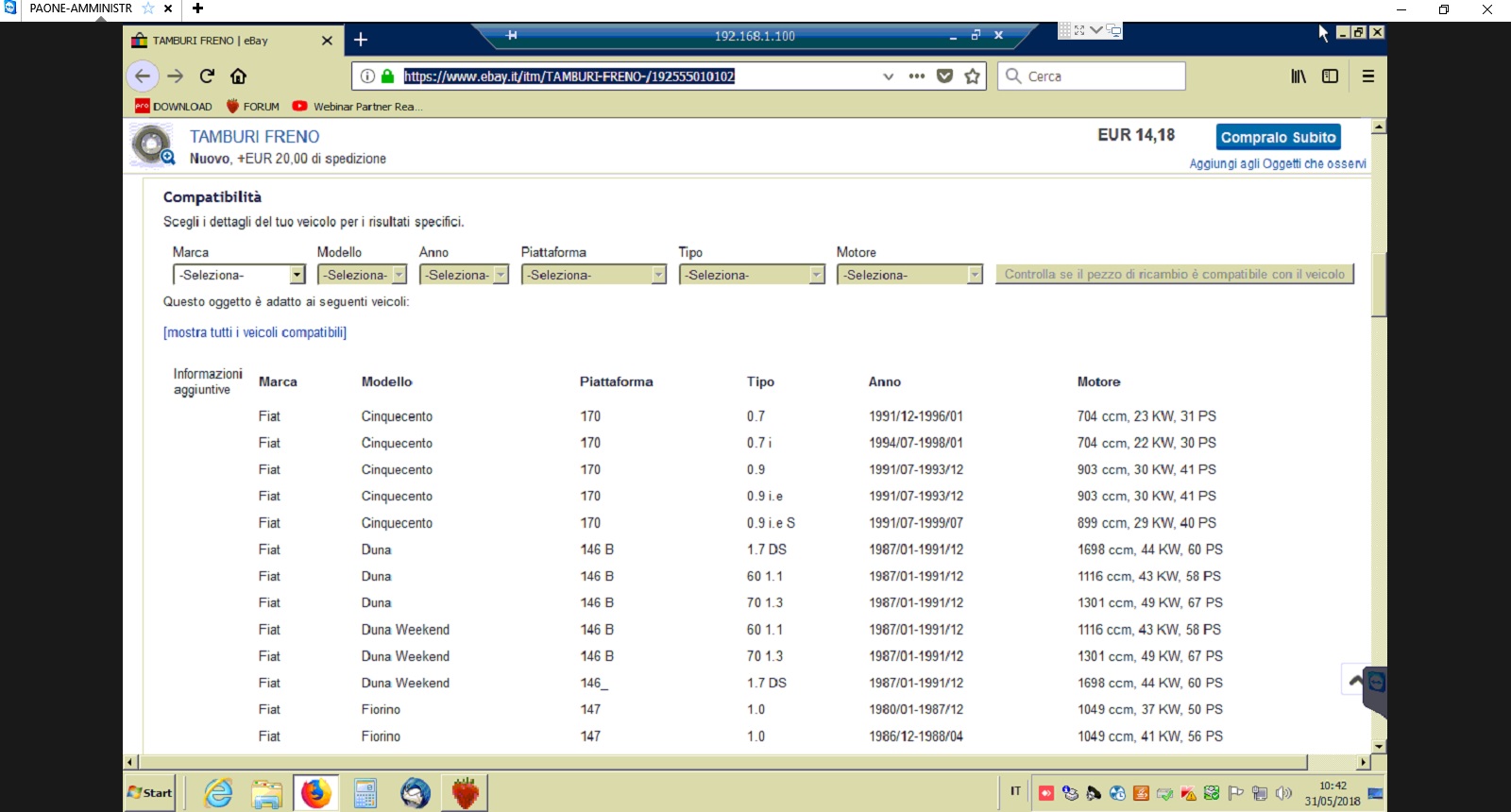Open the Firefox library icon
1511x812 pixels.
[1299, 76]
